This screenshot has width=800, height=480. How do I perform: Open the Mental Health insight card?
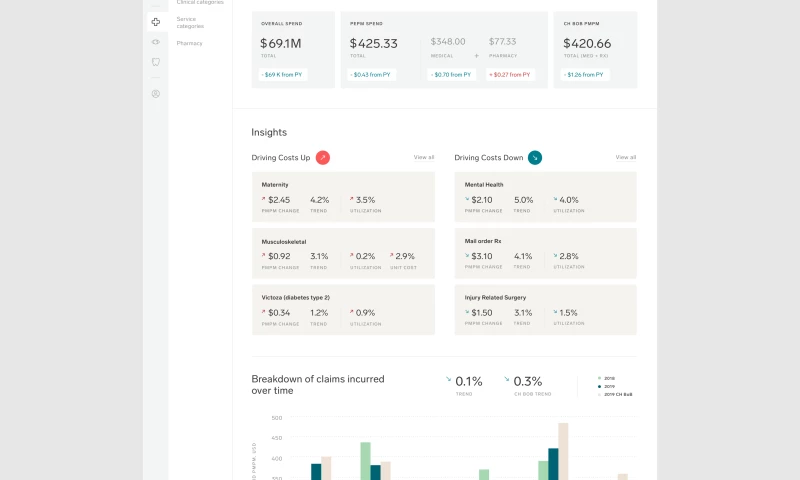pyautogui.click(x=545, y=197)
